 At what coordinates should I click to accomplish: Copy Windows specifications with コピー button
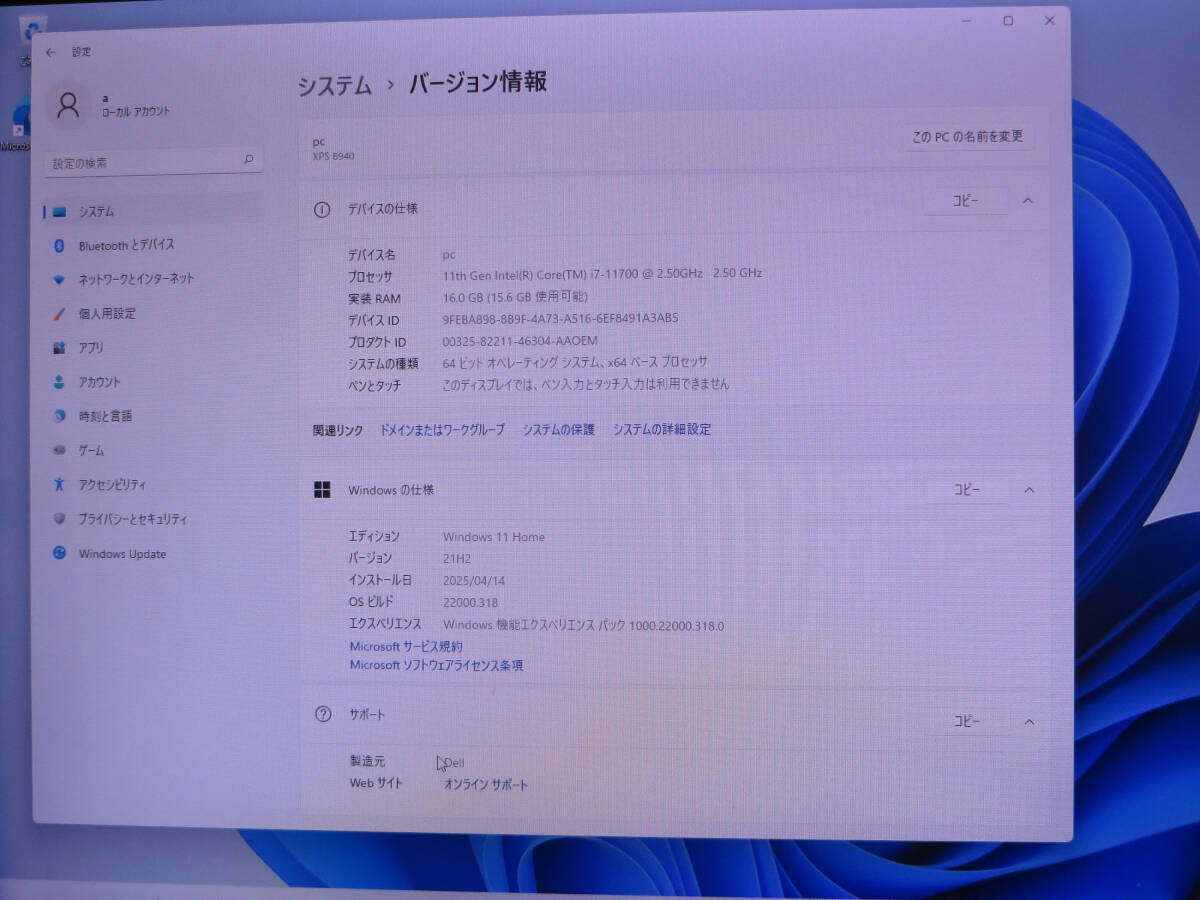(x=966, y=490)
